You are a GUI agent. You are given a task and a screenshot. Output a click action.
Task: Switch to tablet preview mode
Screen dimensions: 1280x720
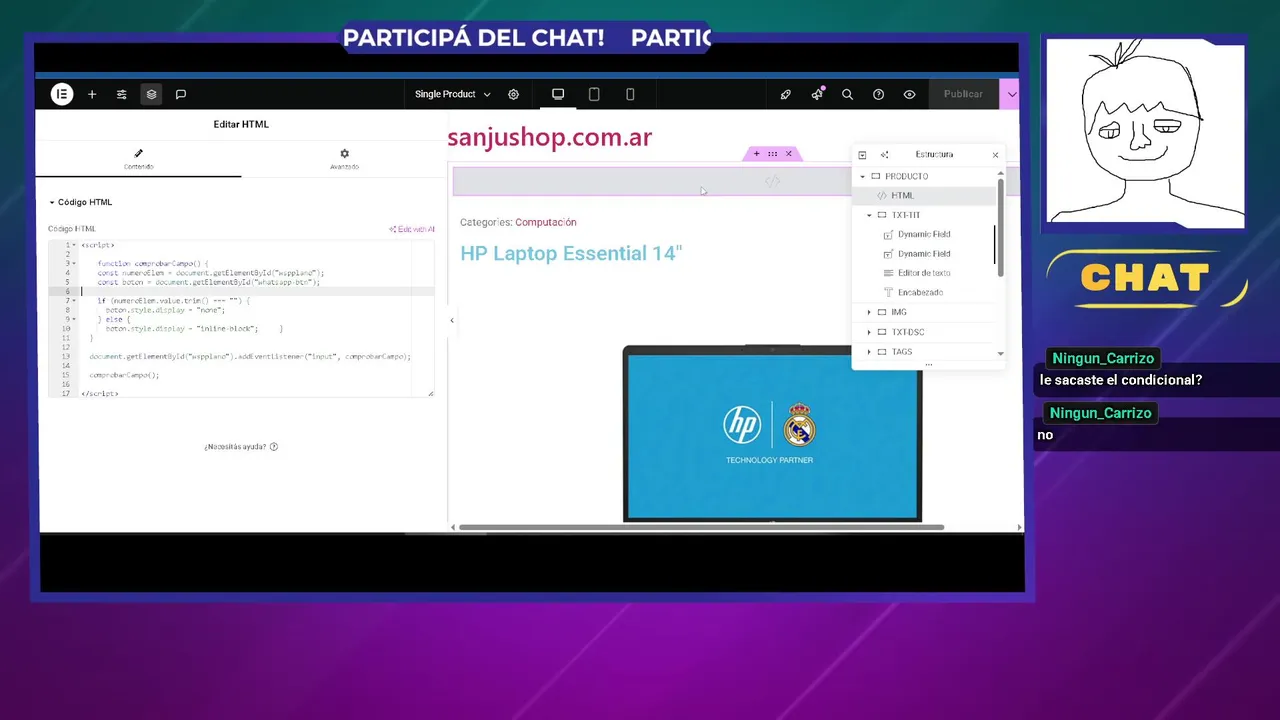point(594,94)
